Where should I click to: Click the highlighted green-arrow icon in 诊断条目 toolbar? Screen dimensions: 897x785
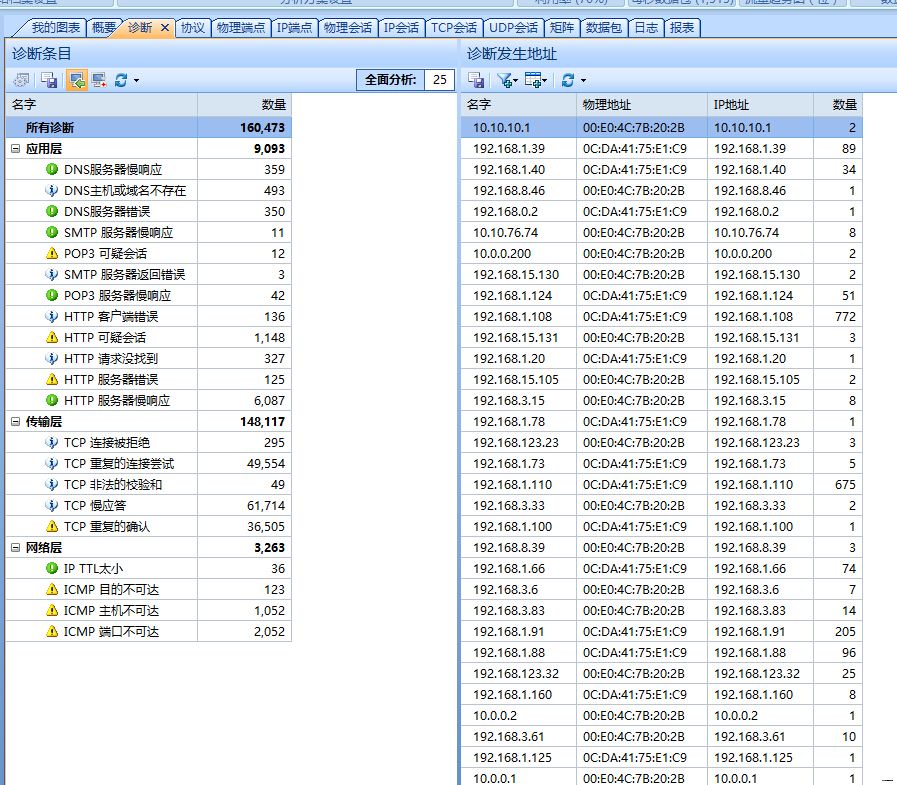(76, 80)
